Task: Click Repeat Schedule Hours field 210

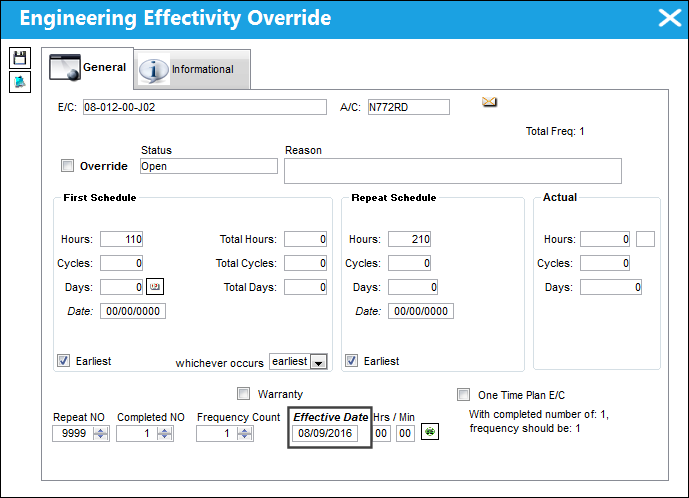Action: pos(410,239)
